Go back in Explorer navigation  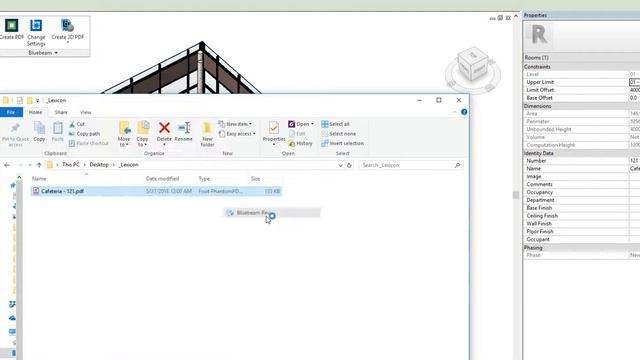[7, 165]
